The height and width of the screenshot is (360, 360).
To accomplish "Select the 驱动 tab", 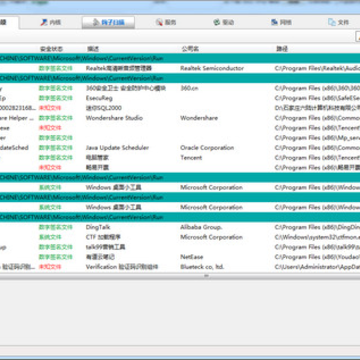I will 224,23.
